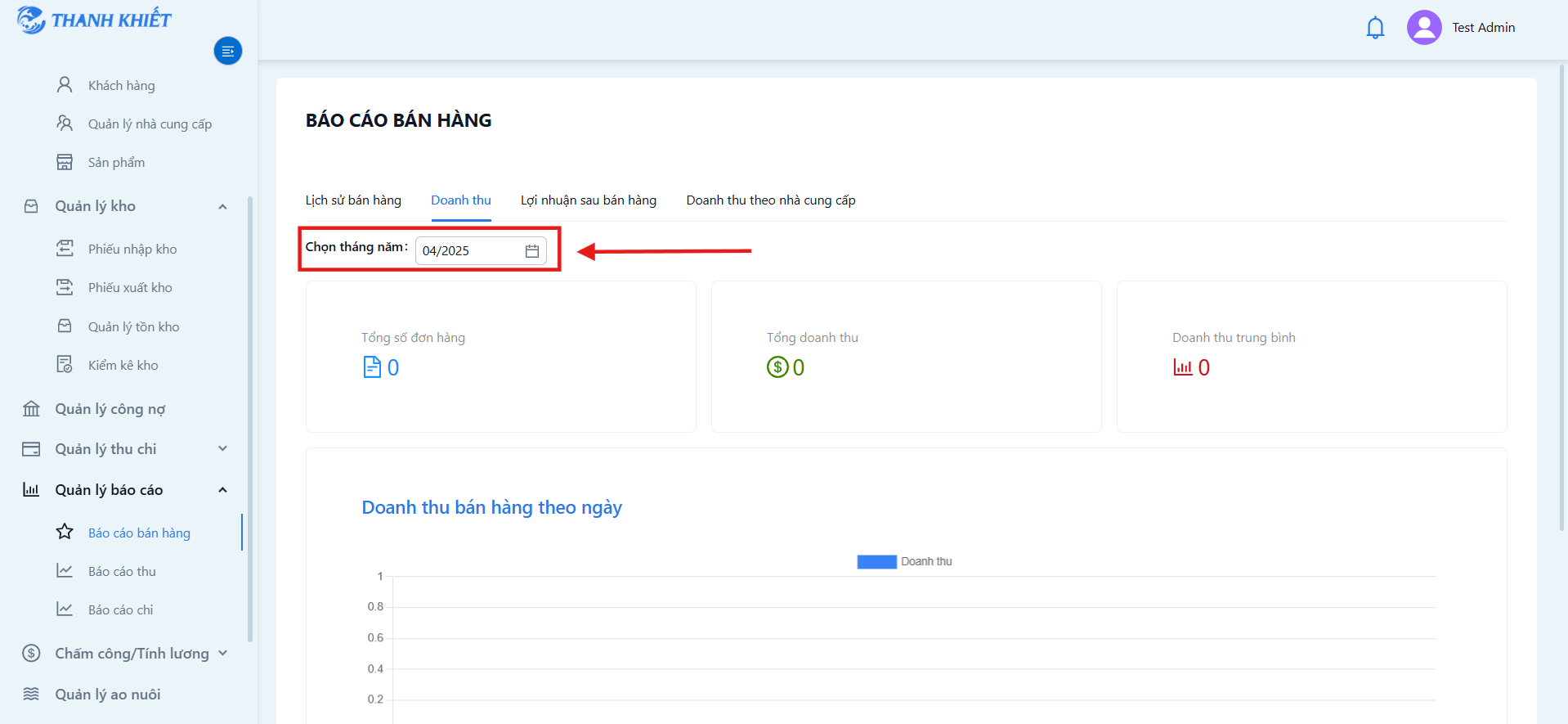
Task: Click the Phiếu nhập kho icon
Action: click(65, 248)
